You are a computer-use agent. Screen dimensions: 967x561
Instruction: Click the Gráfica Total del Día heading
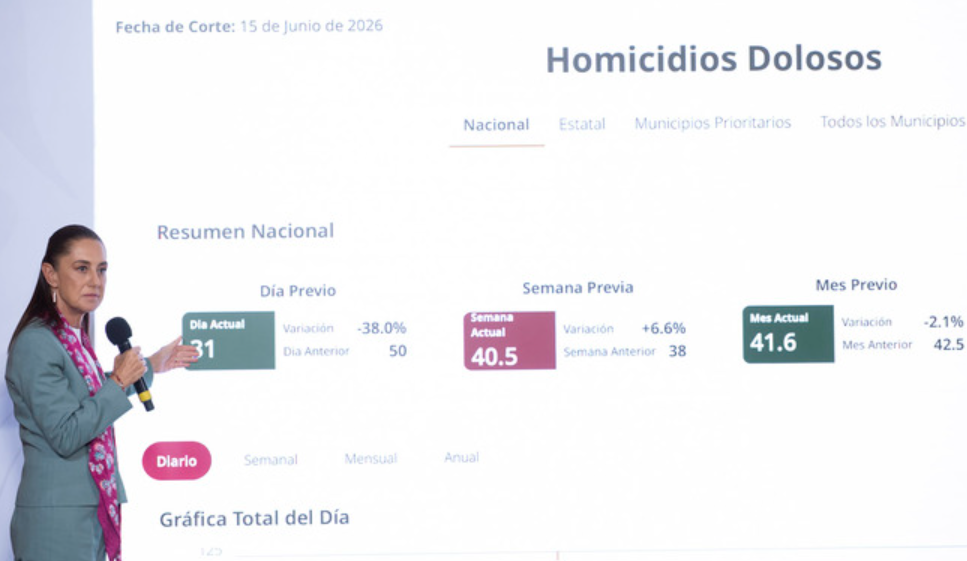tap(254, 518)
